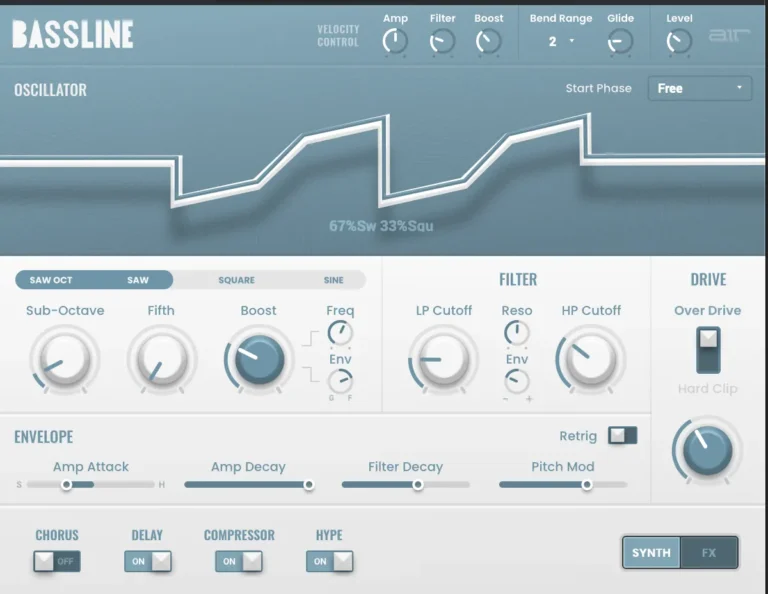Open the Bend Range dropdown
Image resolution: width=768 pixels, height=594 pixels.
(x=561, y=41)
